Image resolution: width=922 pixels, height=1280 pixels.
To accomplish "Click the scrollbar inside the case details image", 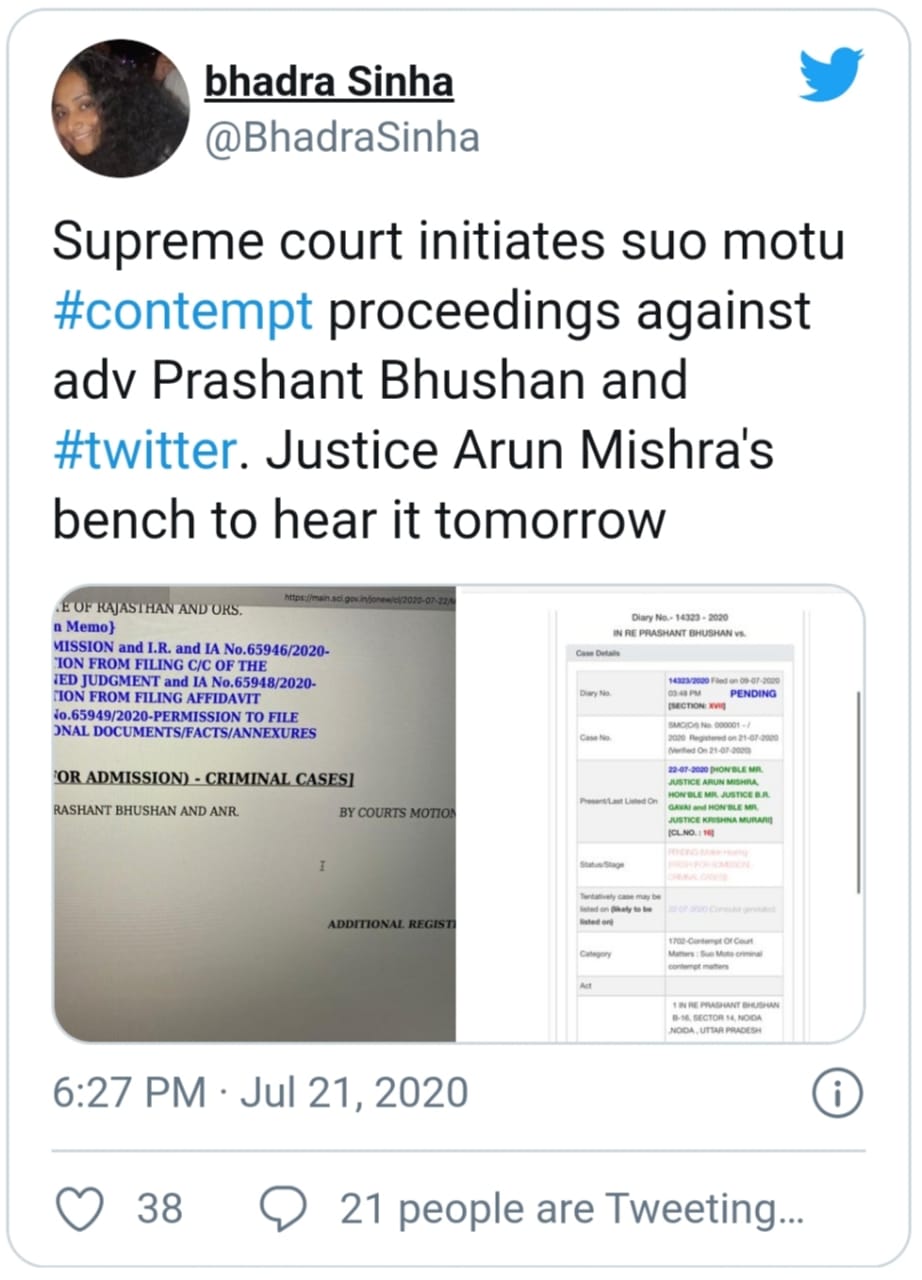I will point(858,790).
